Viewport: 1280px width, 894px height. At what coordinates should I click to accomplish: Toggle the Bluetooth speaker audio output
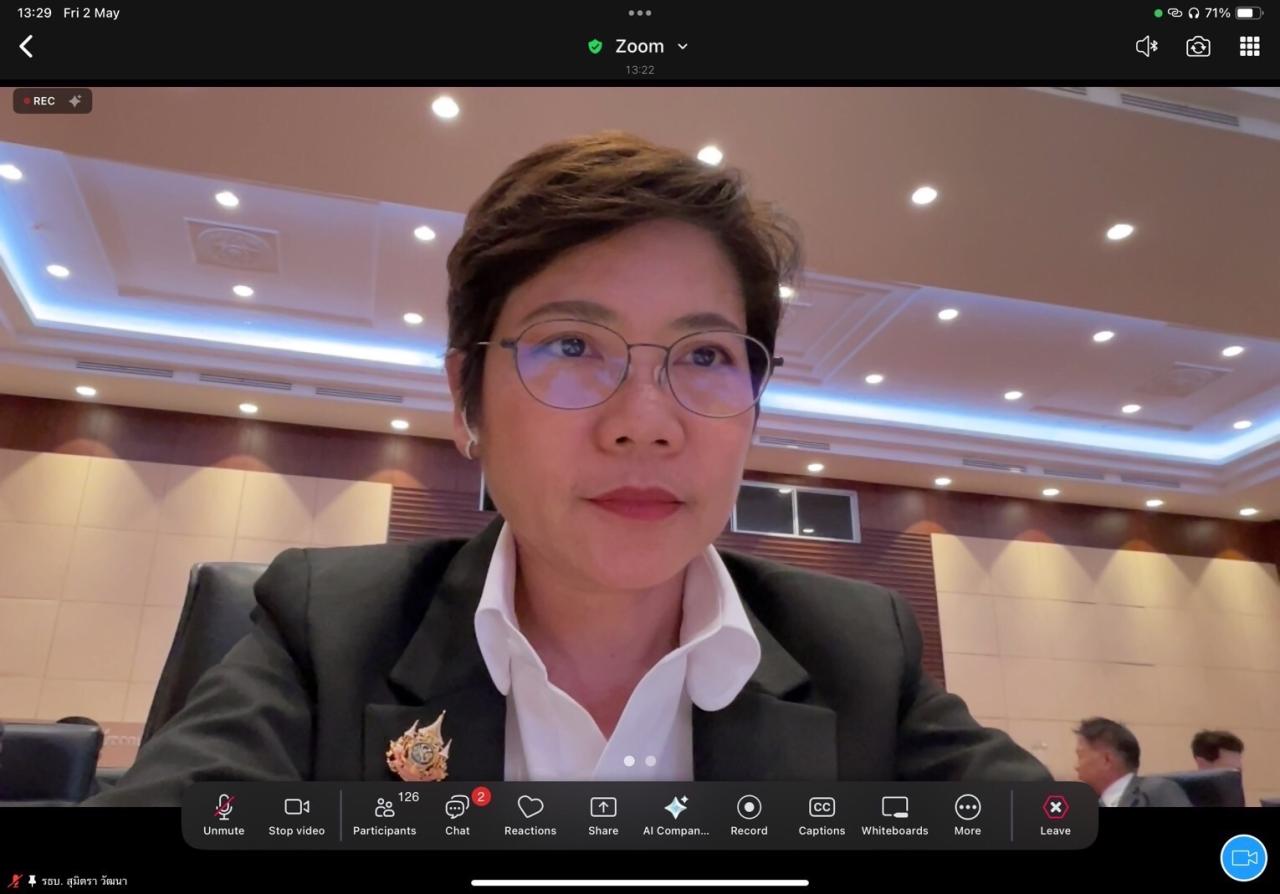[x=1147, y=46]
